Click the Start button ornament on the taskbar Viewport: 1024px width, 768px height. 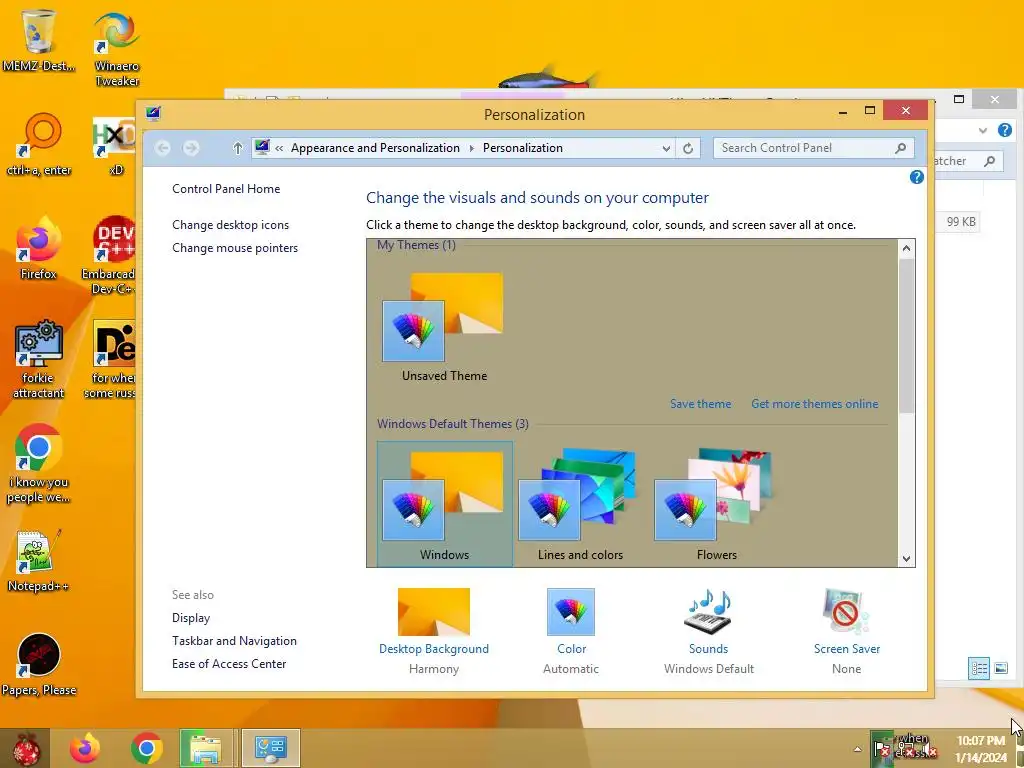coord(25,748)
